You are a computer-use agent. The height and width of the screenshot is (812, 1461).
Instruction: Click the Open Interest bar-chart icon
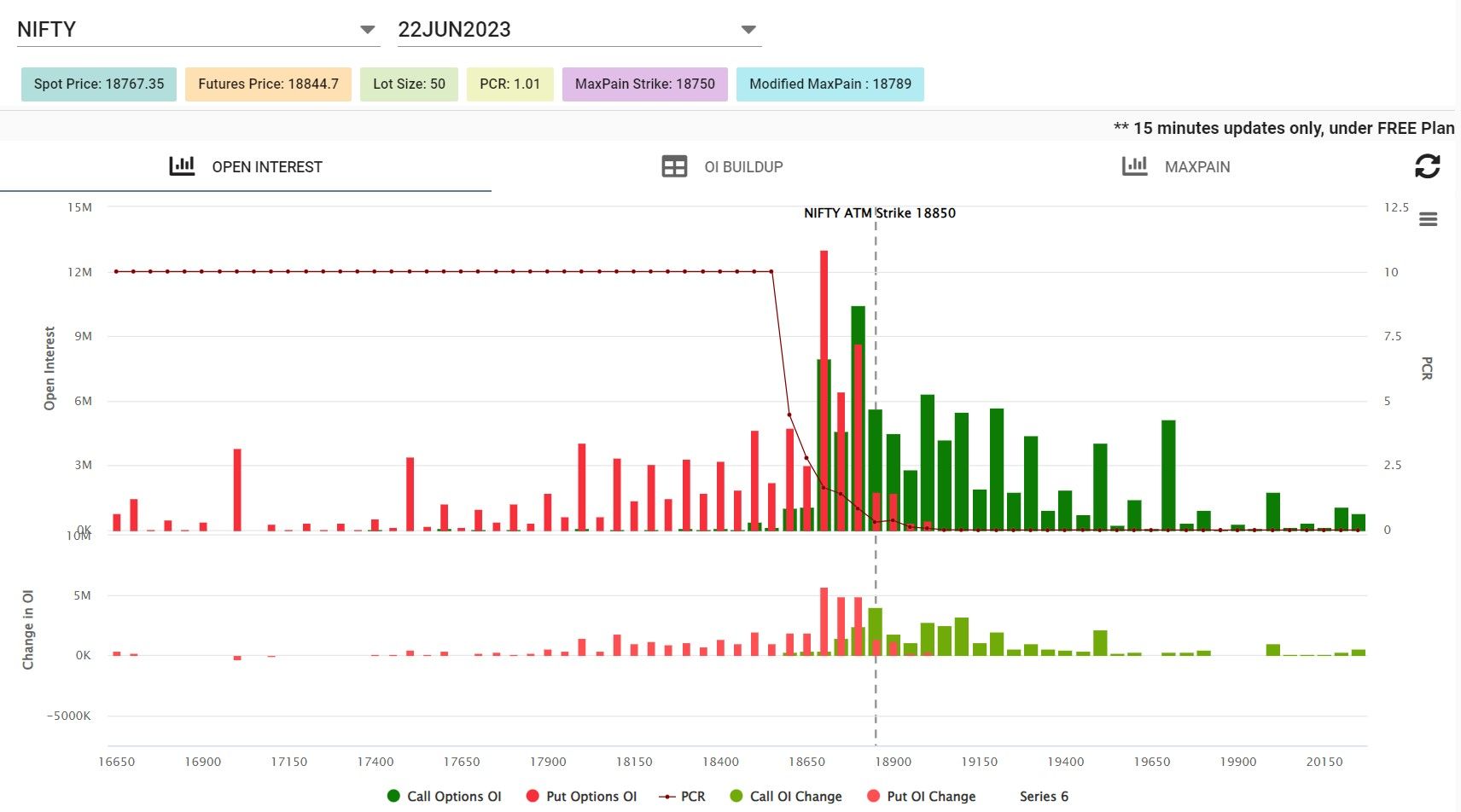182,165
